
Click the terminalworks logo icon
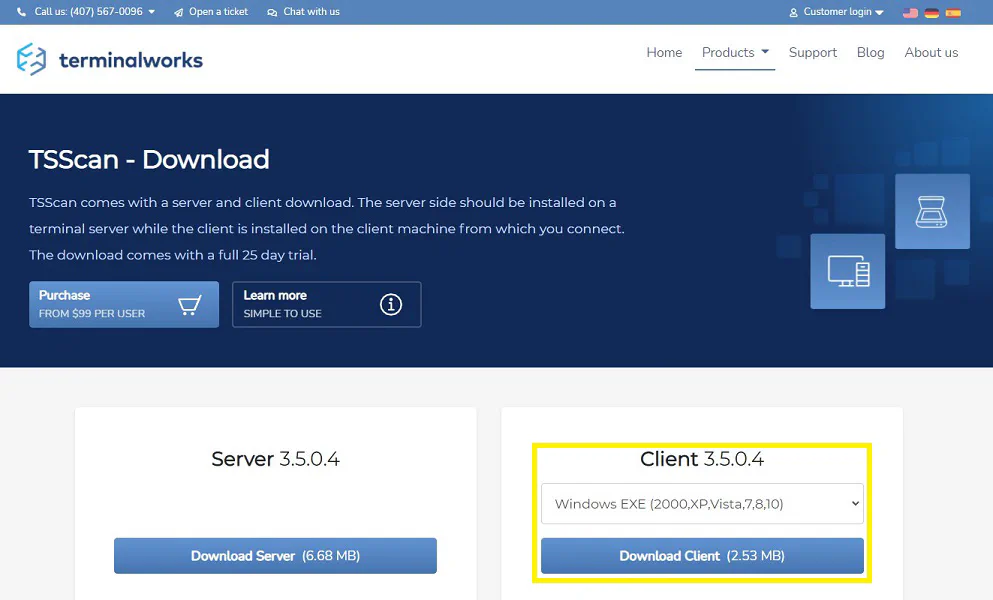click(x=31, y=60)
